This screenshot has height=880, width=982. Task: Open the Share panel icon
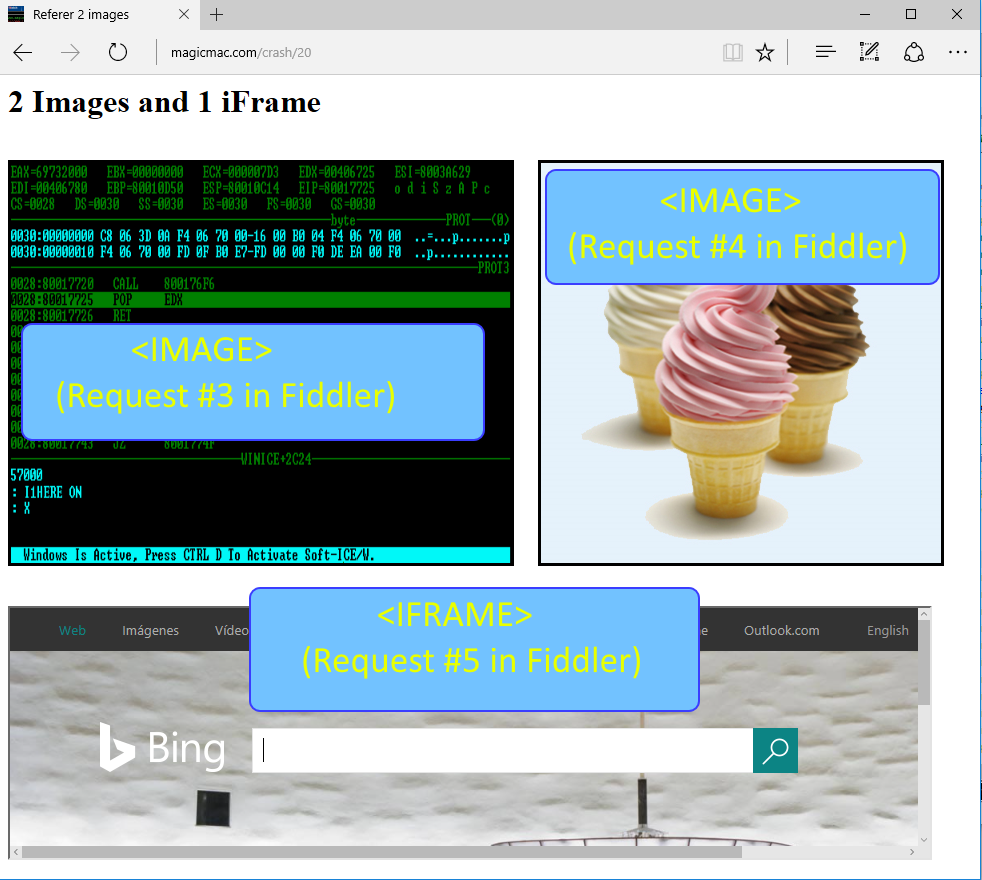click(x=913, y=53)
